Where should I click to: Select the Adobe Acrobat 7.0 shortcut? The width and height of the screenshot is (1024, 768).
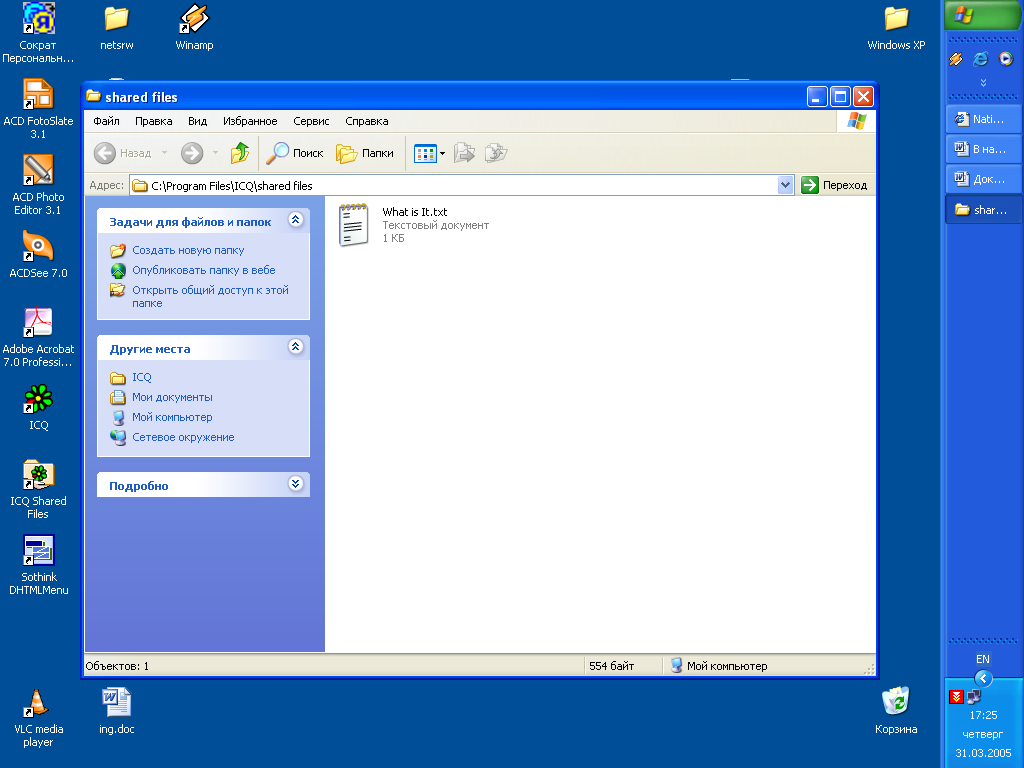(x=38, y=337)
